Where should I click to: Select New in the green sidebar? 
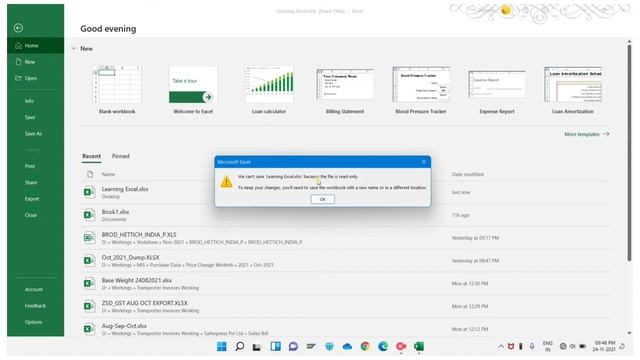coord(36,62)
